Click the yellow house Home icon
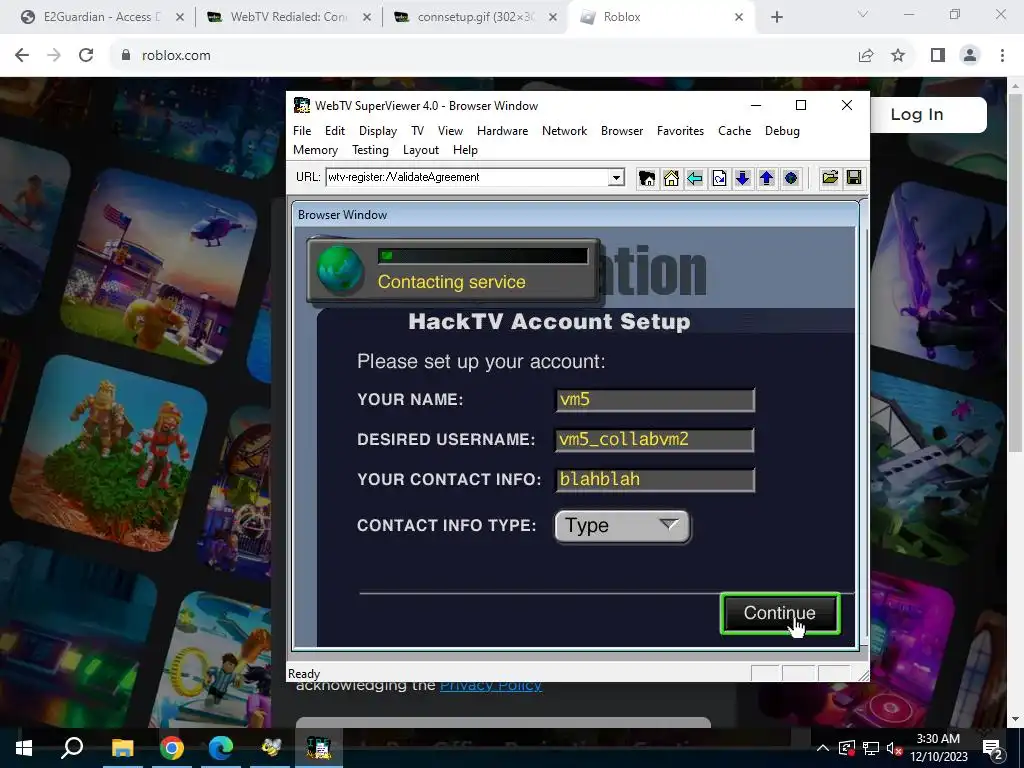 tap(671, 178)
